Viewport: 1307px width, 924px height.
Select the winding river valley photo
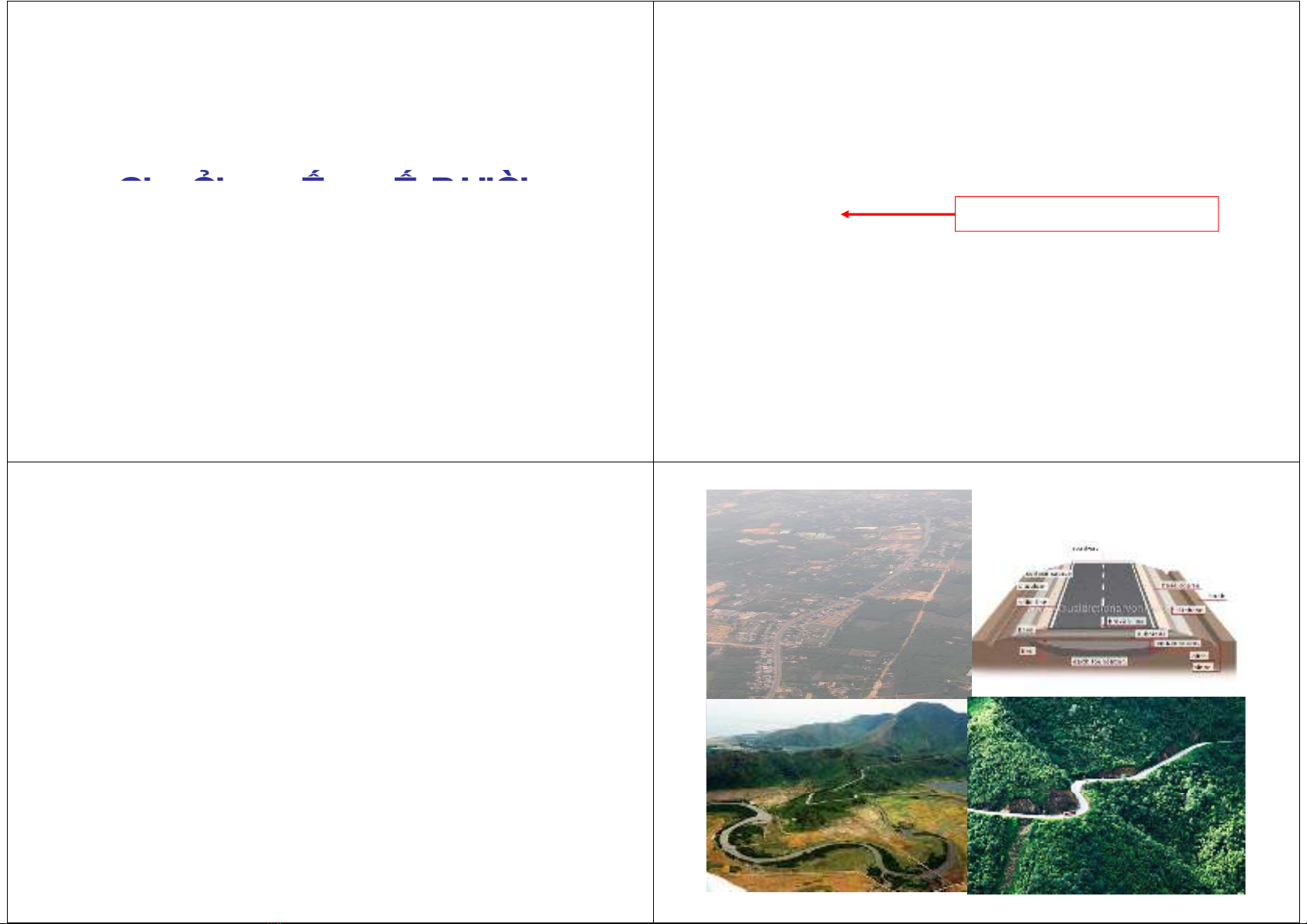(836, 796)
